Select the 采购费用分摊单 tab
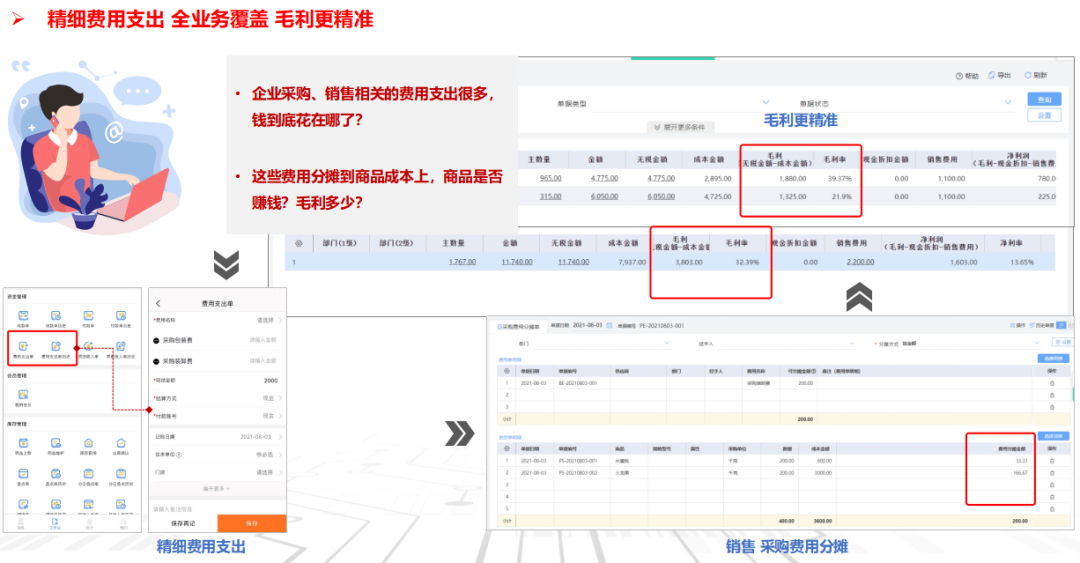Viewport: 1080px width, 563px height. (518, 326)
